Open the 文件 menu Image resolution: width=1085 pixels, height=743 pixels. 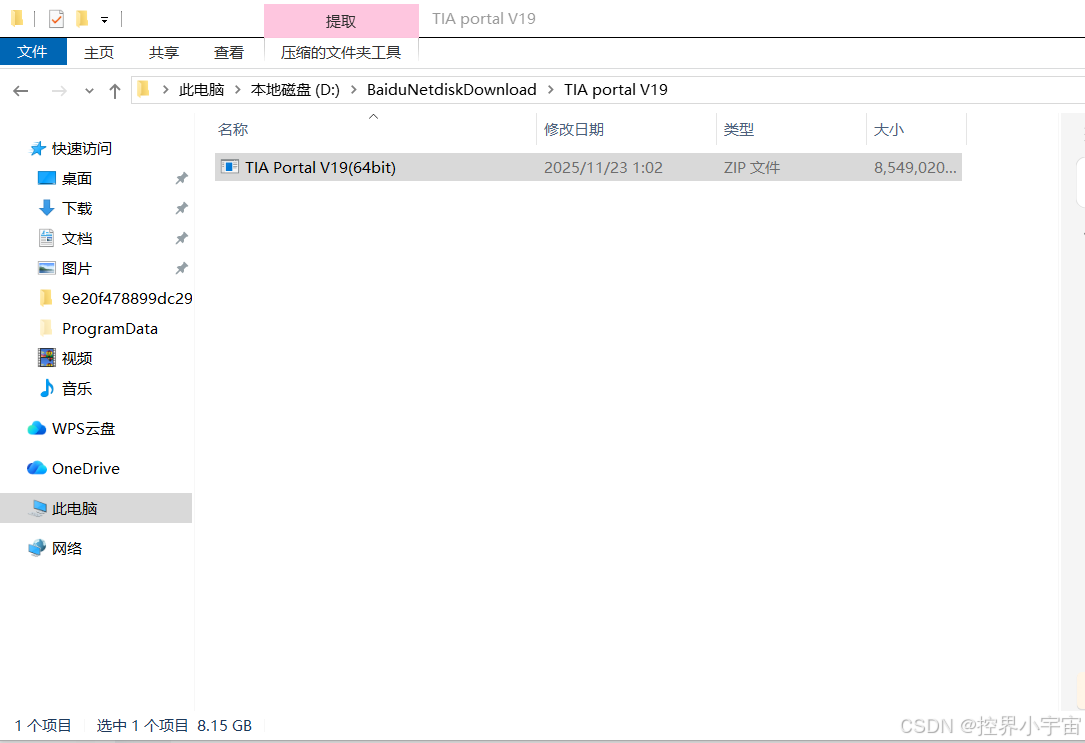33,52
